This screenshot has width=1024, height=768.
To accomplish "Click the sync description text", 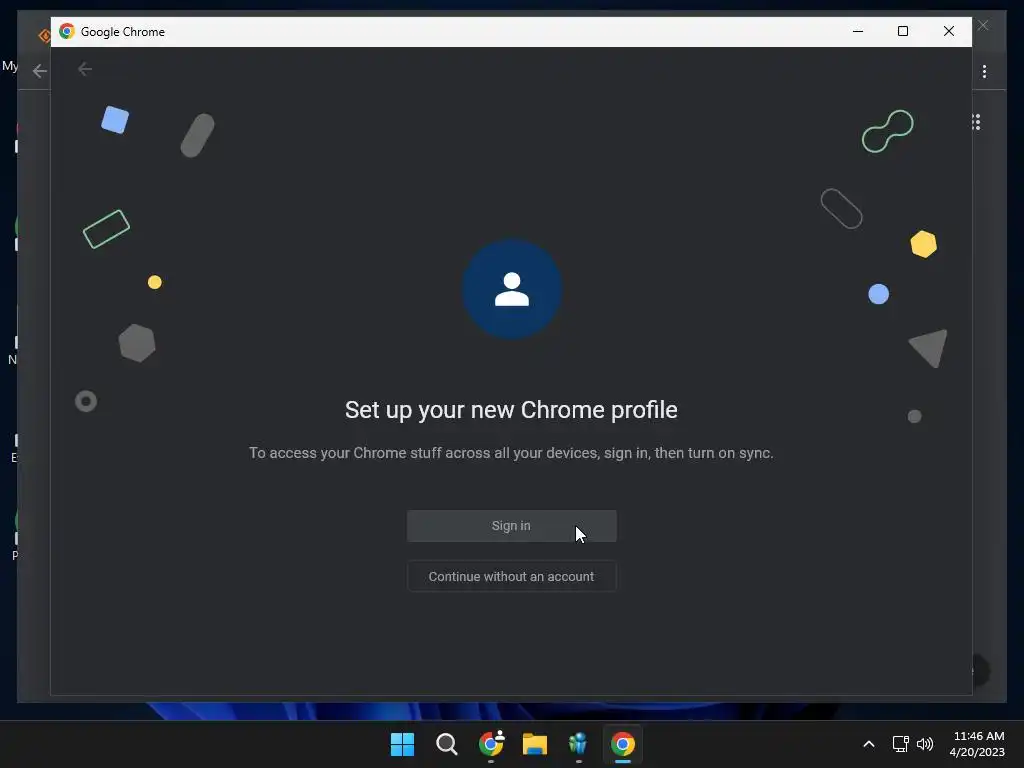I will (511, 453).
